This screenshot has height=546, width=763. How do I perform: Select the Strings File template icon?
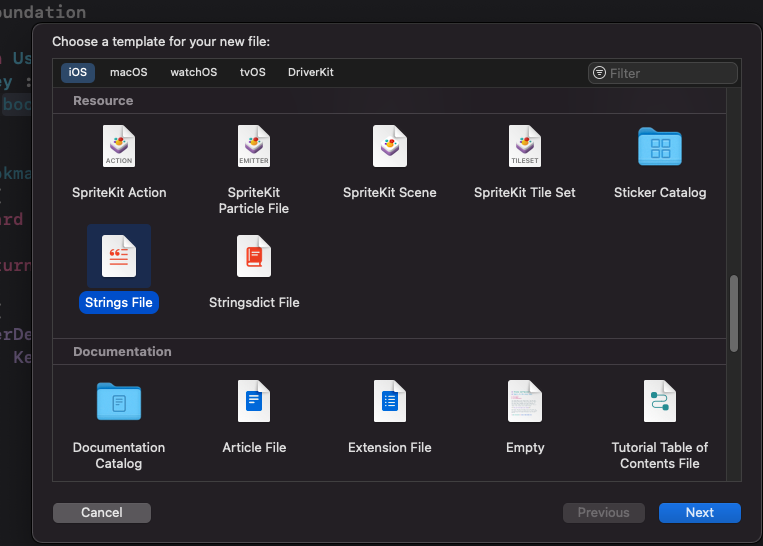point(119,256)
